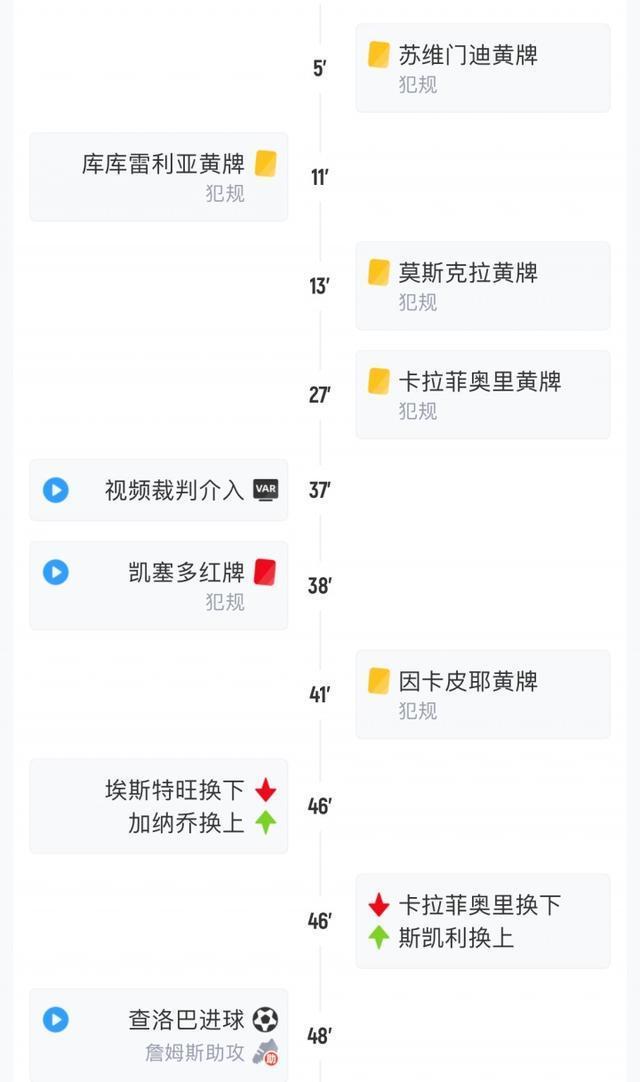Click the yellow card icon for 因卡皮耶
This screenshot has height=1082, width=640.
click(379, 681)
